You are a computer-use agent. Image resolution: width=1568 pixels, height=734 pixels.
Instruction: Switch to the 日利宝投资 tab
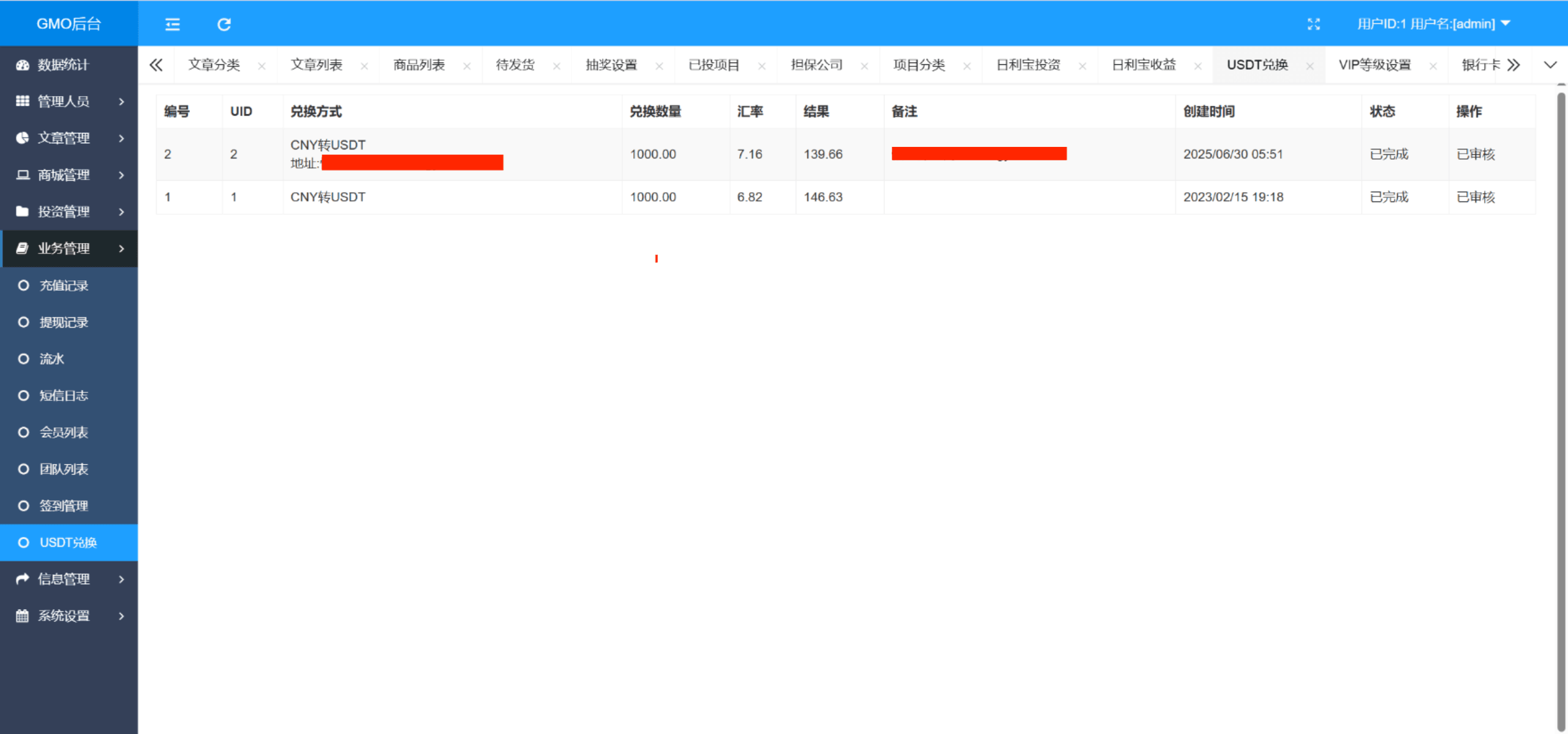point(1028,65)
